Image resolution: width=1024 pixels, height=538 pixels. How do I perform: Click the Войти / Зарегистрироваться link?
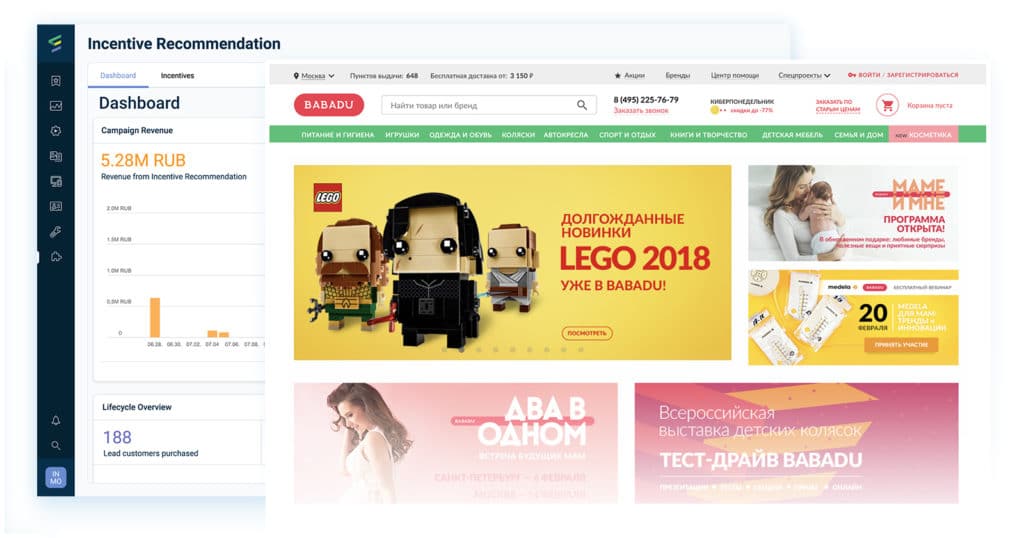(903, 75)
